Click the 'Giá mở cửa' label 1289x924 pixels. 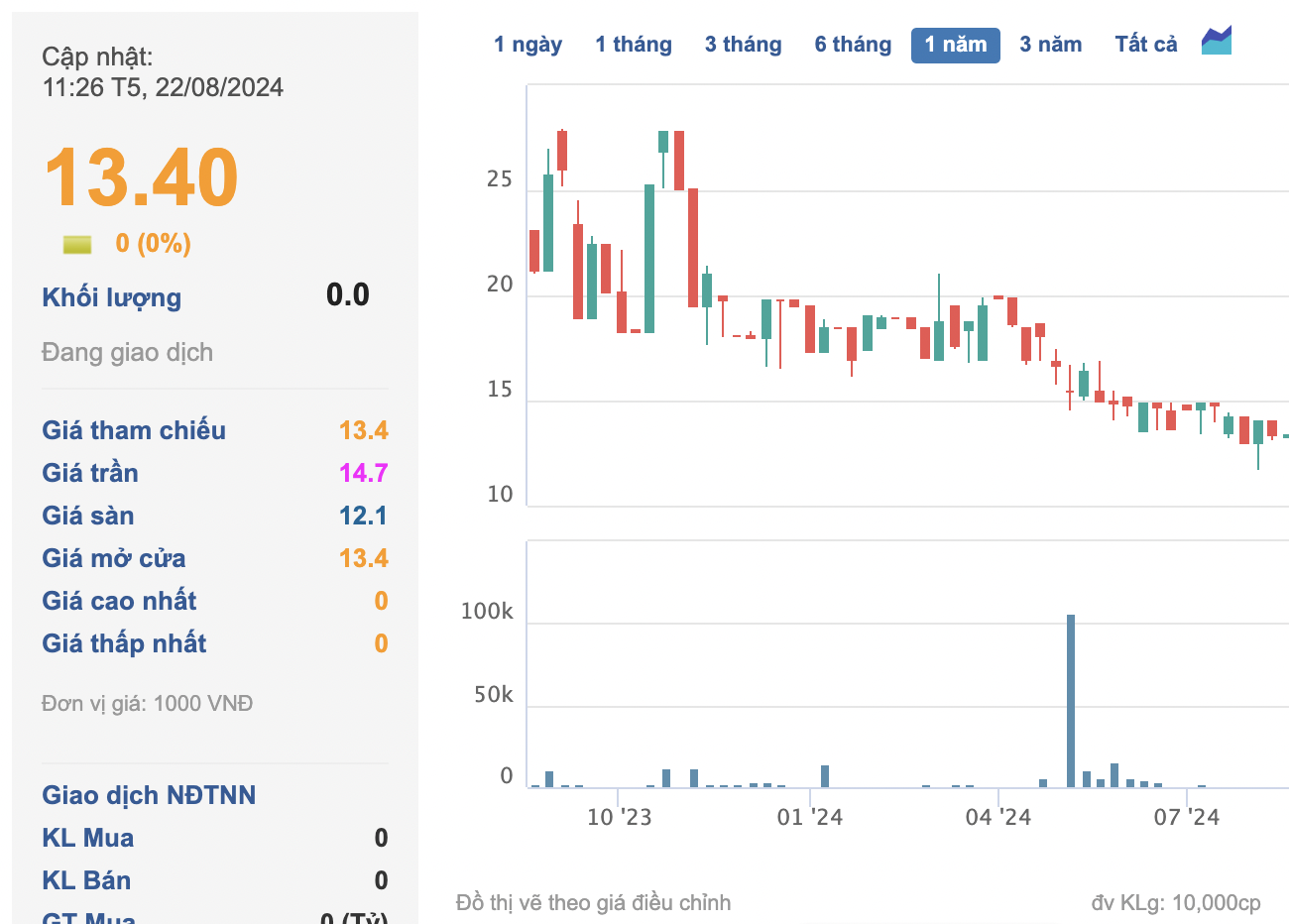click(114, 558)
